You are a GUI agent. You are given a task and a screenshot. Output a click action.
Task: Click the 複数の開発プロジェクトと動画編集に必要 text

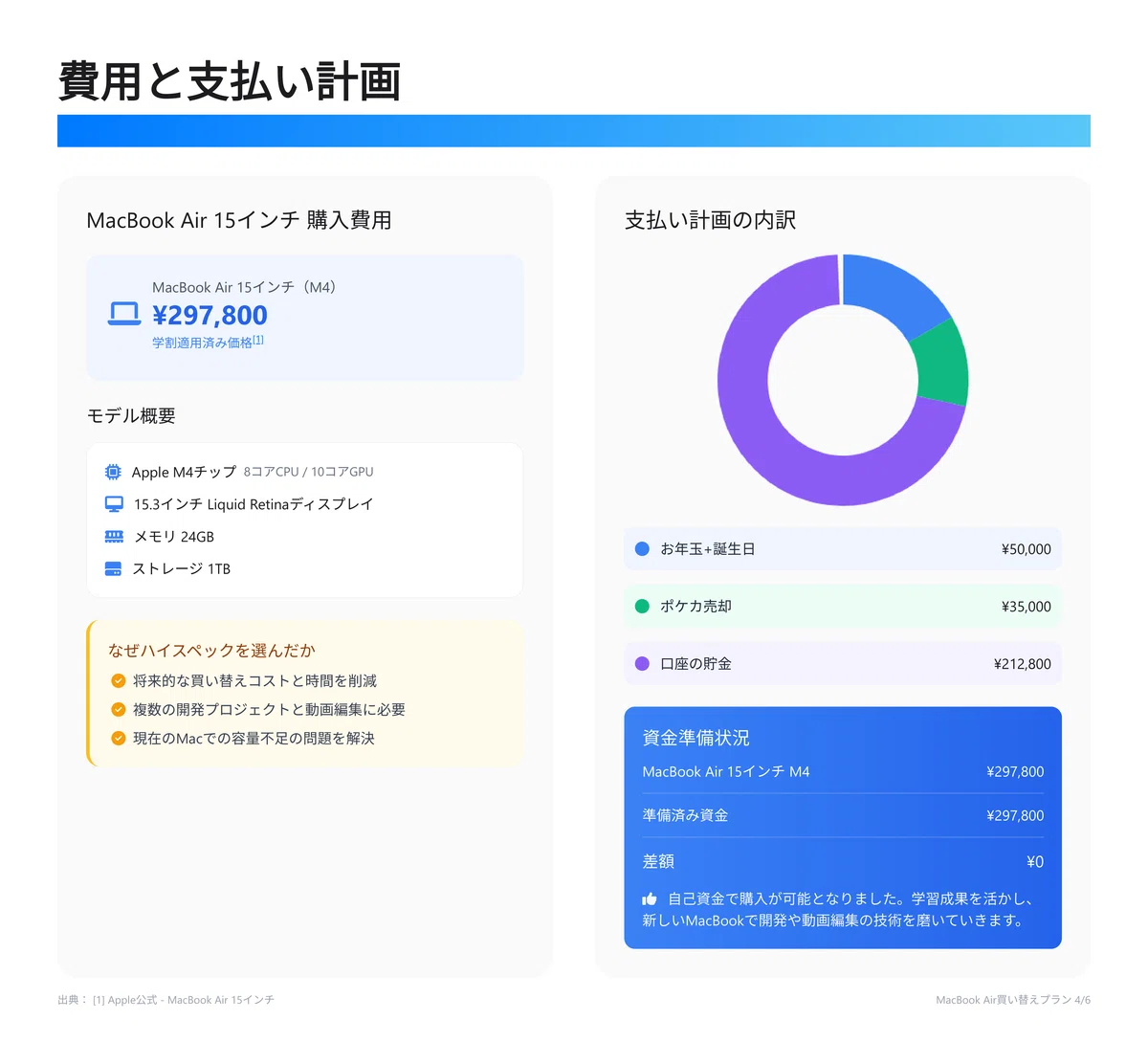269,710
